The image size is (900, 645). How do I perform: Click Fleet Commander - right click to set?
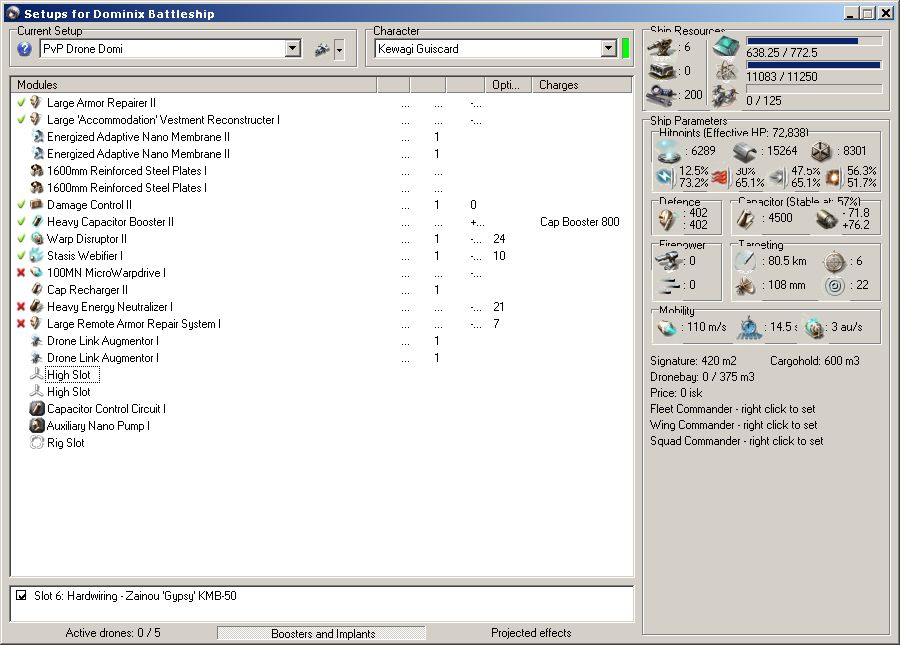732,409
